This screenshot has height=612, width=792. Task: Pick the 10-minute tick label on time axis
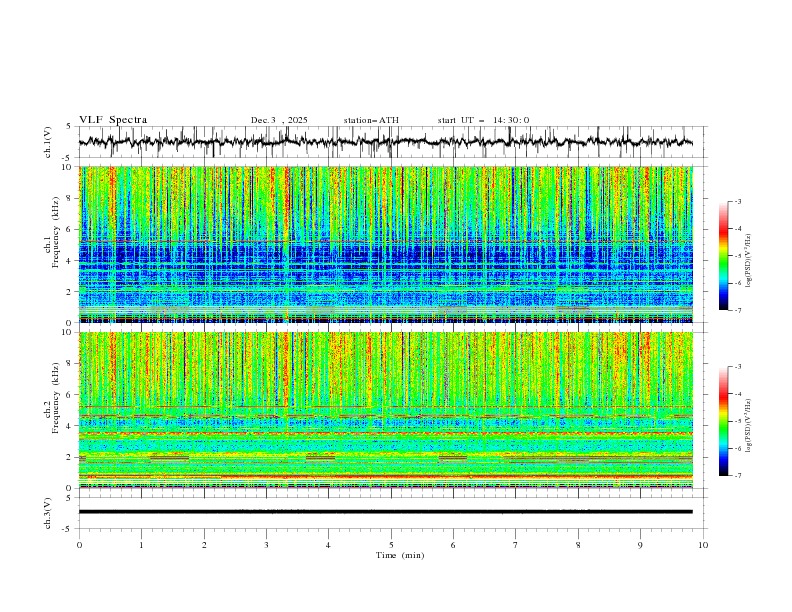click(703, 544)
